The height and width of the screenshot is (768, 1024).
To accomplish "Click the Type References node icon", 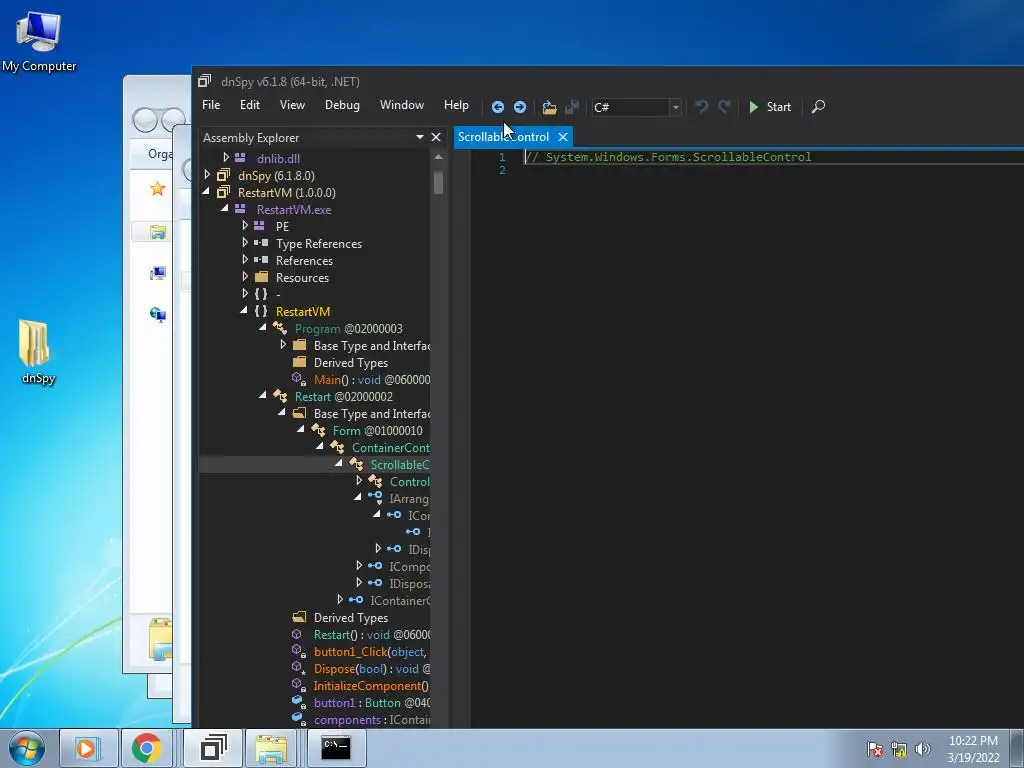I will tap(261, 243).
